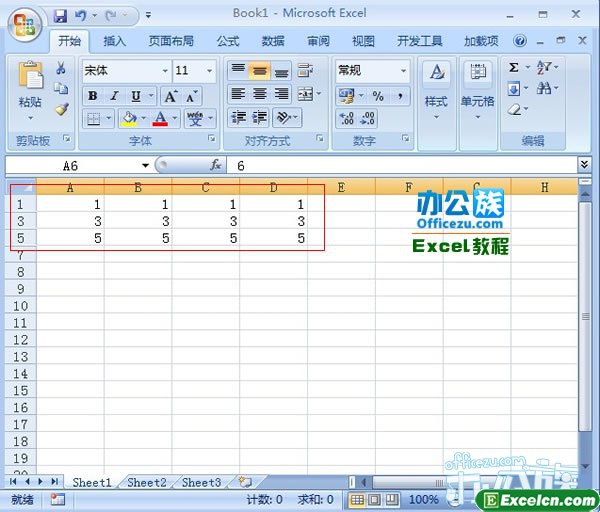The image size is (600, 512).
Task: Apply comma style
Action: point(400,95)
